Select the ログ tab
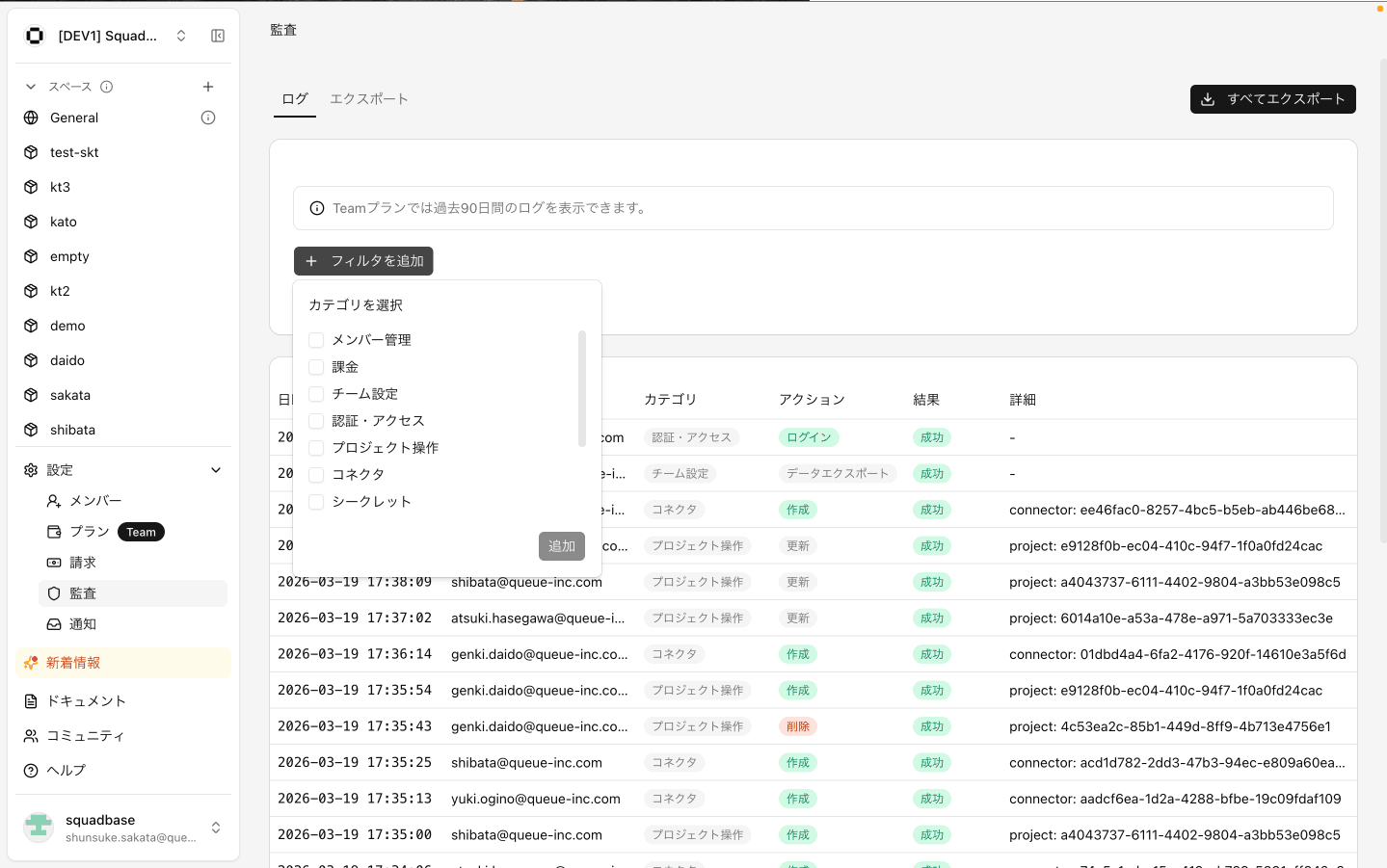The image size is (1387, 868). coord(294,99)
